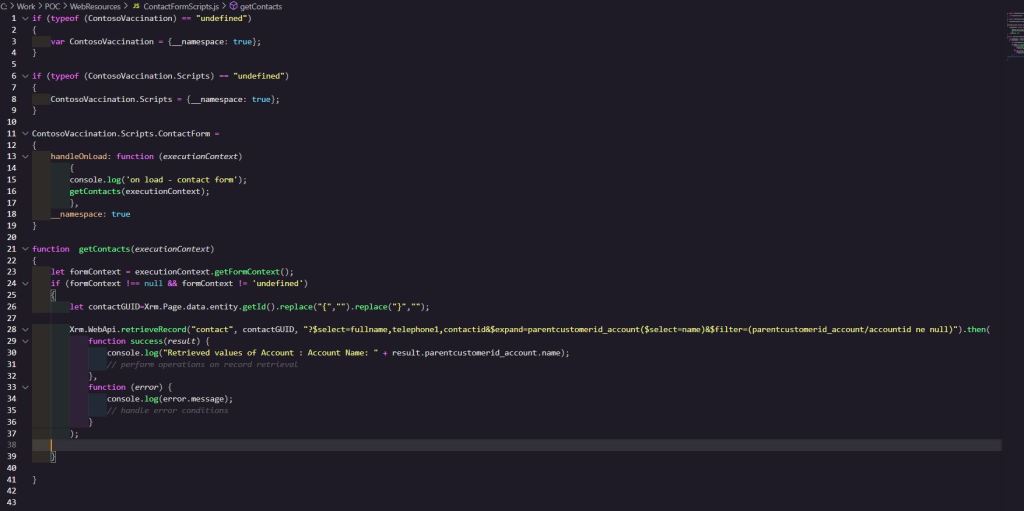1024x511 pixels.
Task: Collapse the if block at line 6
Action: tap(24, 76)
